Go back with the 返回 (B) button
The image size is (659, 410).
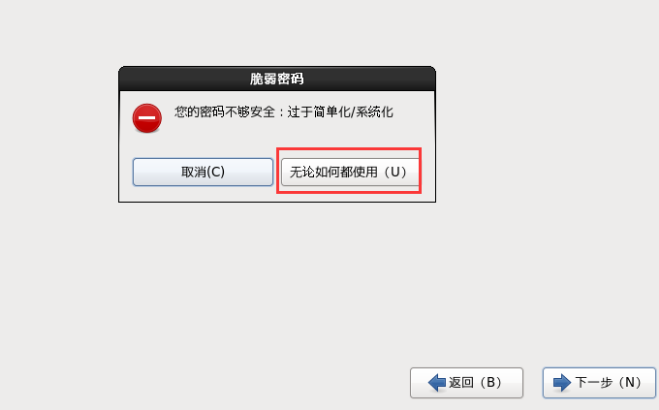467,383
